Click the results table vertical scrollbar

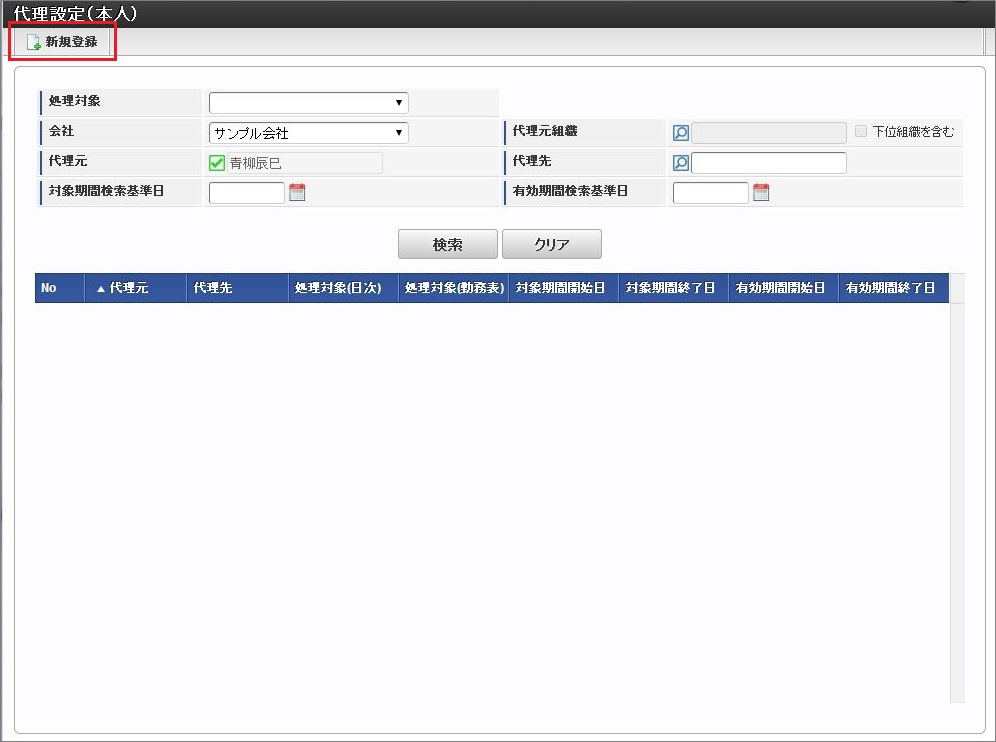click(957, 502)
